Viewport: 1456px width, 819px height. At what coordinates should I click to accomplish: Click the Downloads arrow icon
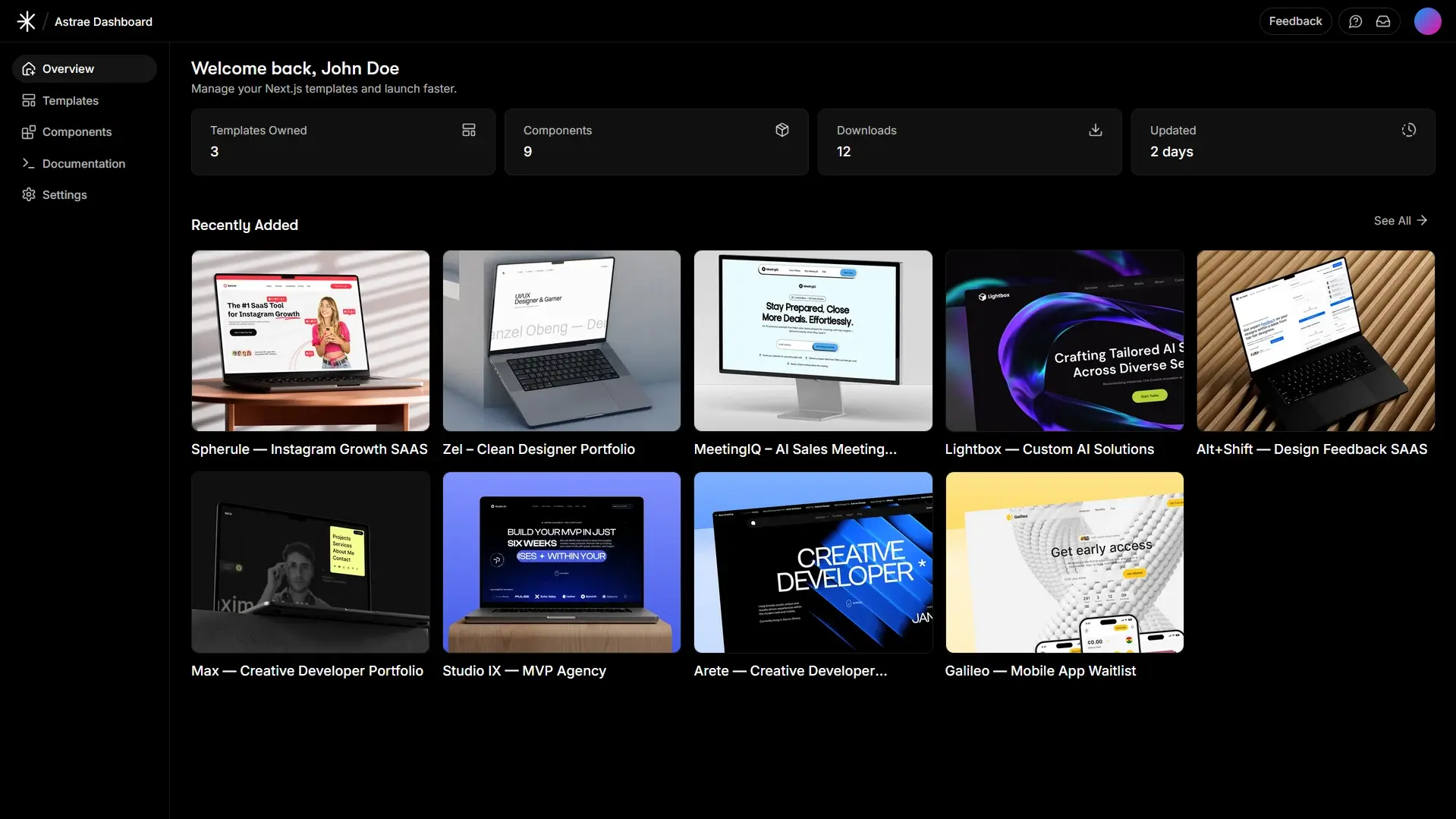pos(1096,131)
